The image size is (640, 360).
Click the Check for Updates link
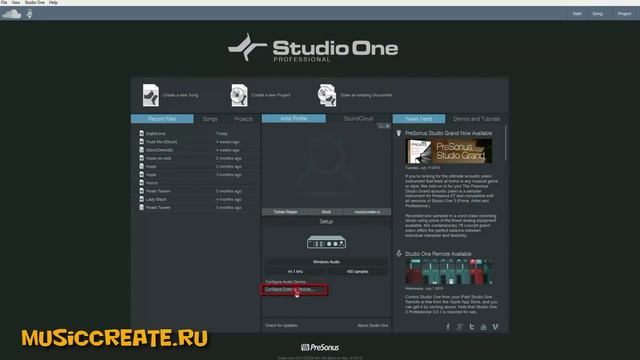[x=281, y=325]
